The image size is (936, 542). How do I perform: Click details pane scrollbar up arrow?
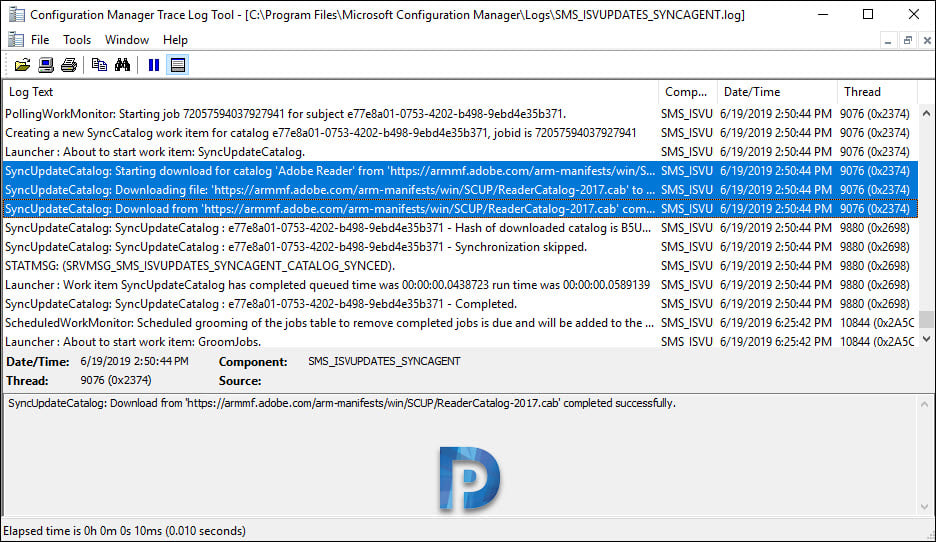[x=925, y=404]
